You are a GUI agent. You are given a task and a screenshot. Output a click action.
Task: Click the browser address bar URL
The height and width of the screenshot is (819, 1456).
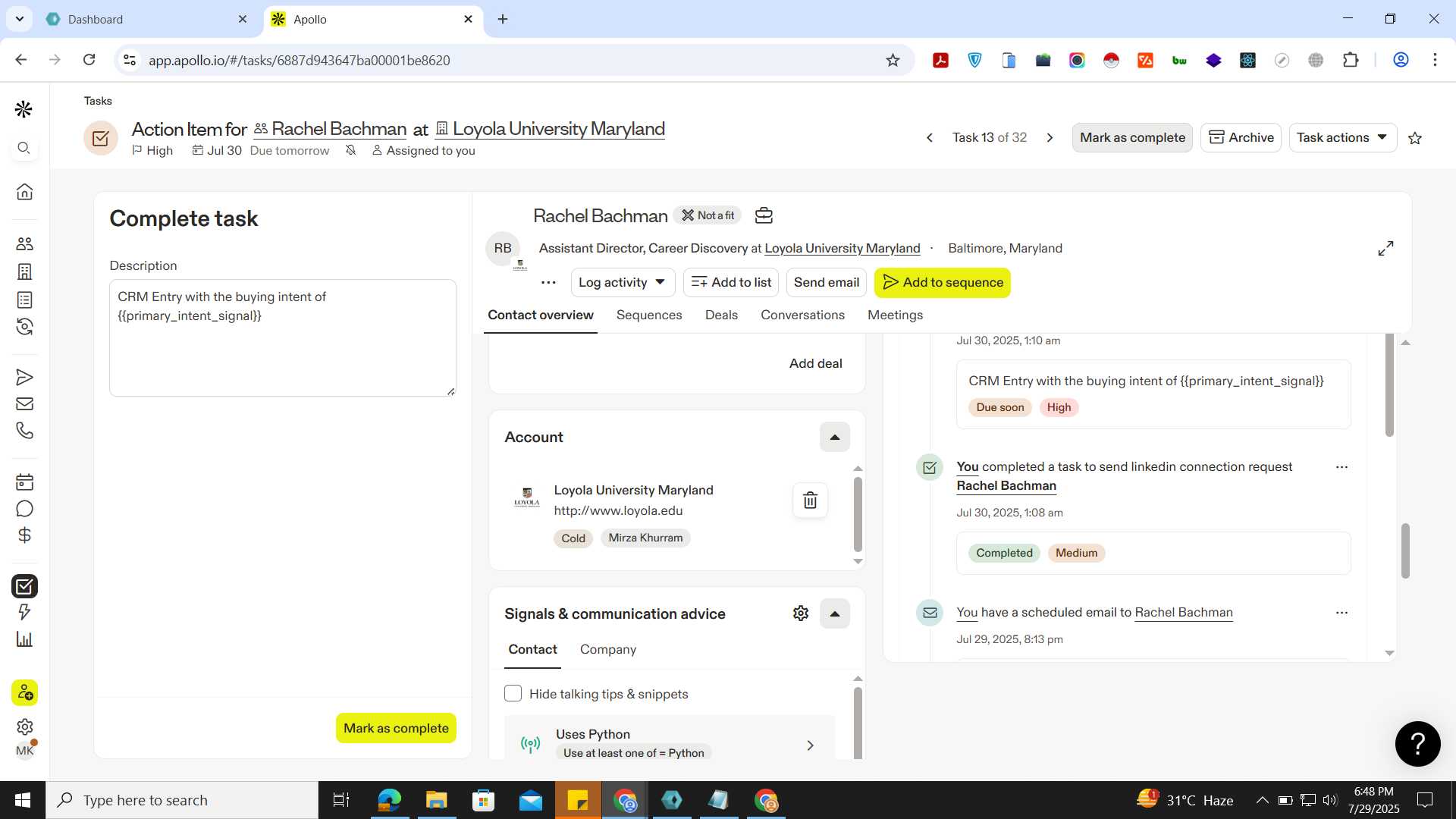point(299,61)
